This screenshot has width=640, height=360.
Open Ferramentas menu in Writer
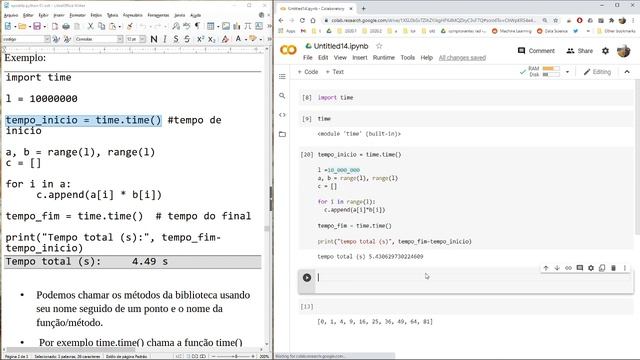(x=158, y=15)
